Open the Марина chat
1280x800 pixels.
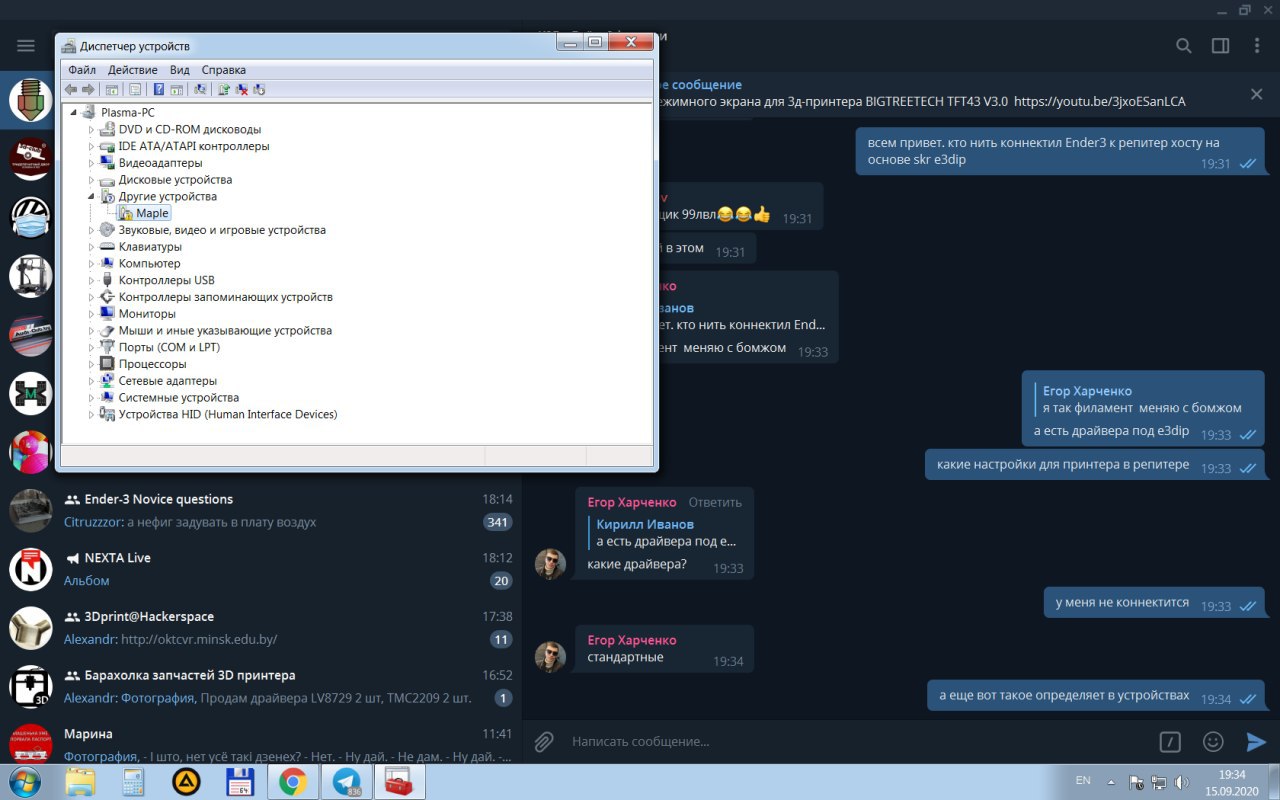coord(261,742)
